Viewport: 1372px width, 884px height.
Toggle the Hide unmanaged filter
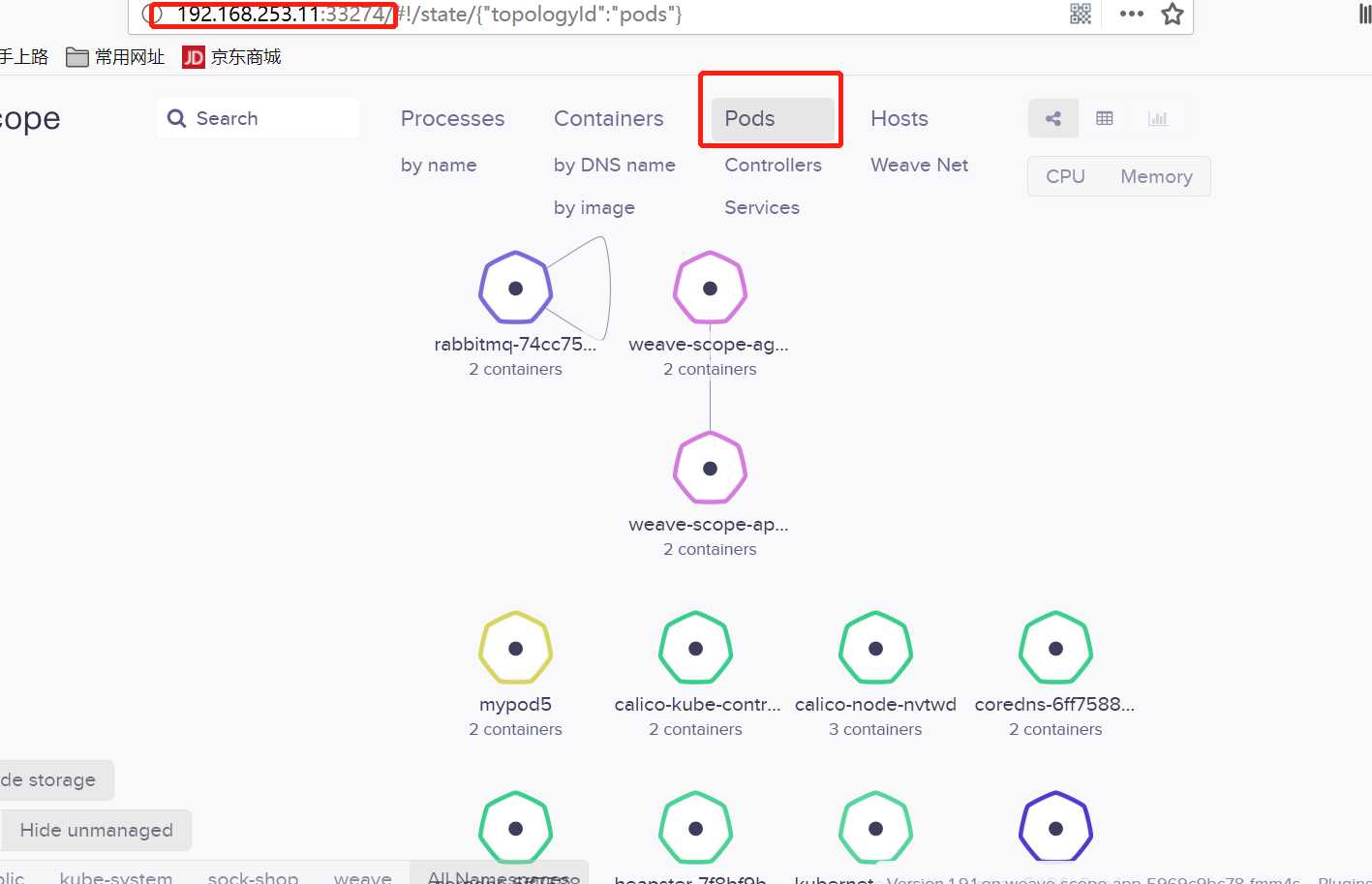(96, 830)
